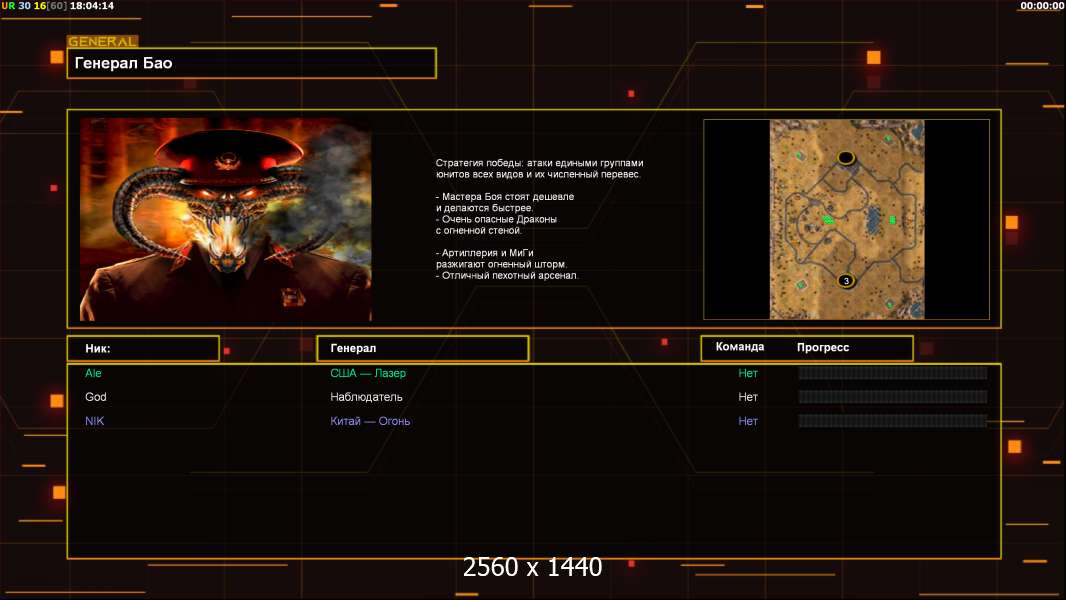The width and height of the screenshot is (1066, 600).
Task: Click the empty top start position marker
Action: [846, 157]
